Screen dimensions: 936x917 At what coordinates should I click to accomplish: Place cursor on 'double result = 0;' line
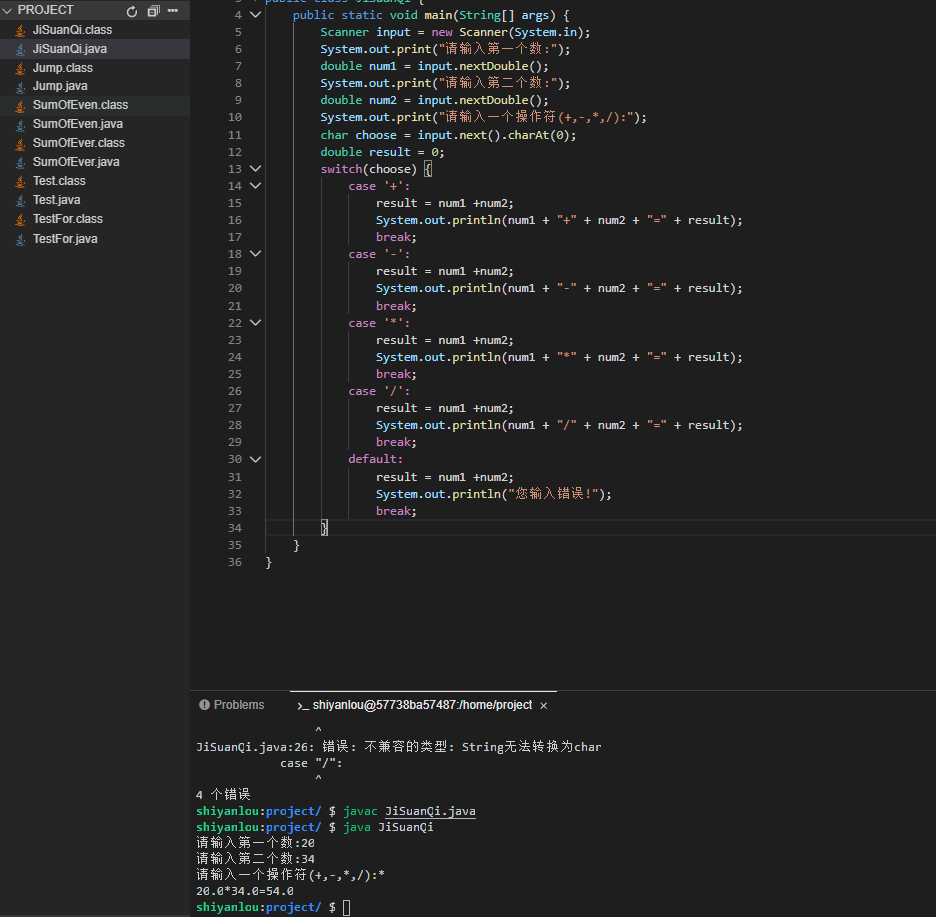point(382,152)
